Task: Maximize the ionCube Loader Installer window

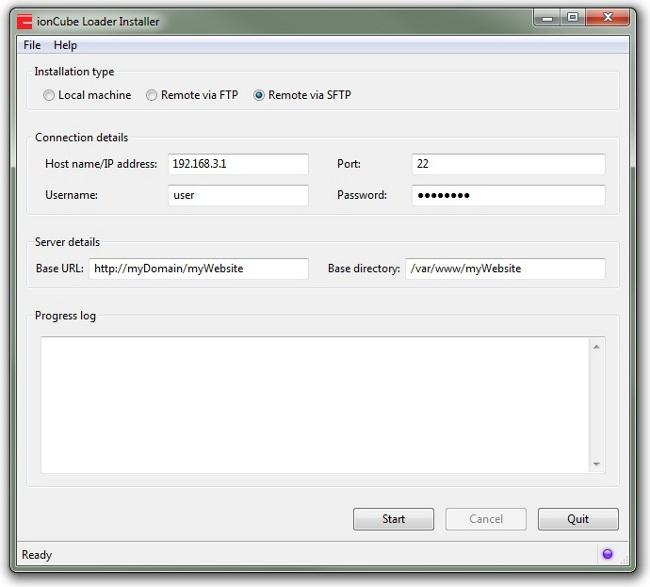Action: [573, 18]
